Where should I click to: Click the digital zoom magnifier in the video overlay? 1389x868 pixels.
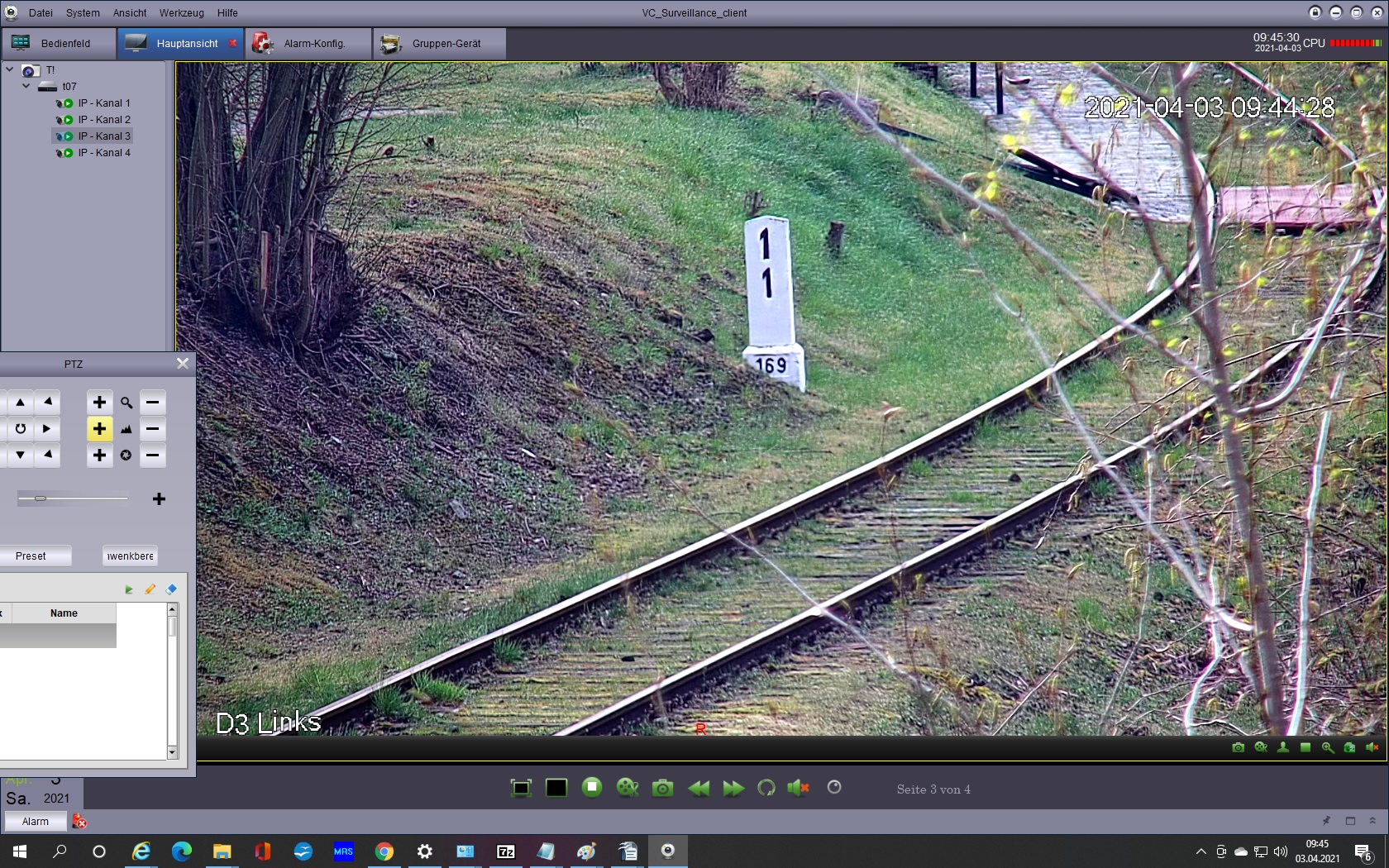click(x=1327, y=747)
